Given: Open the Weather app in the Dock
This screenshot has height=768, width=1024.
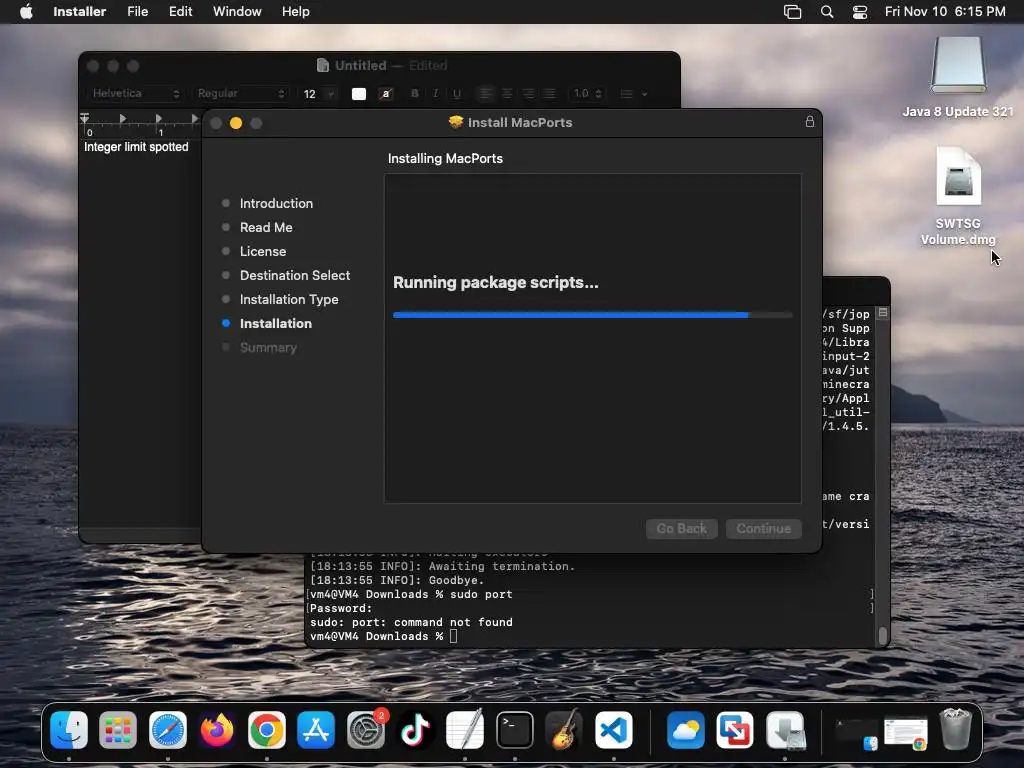Looking at the screenshot, I should tap(686, 730).
